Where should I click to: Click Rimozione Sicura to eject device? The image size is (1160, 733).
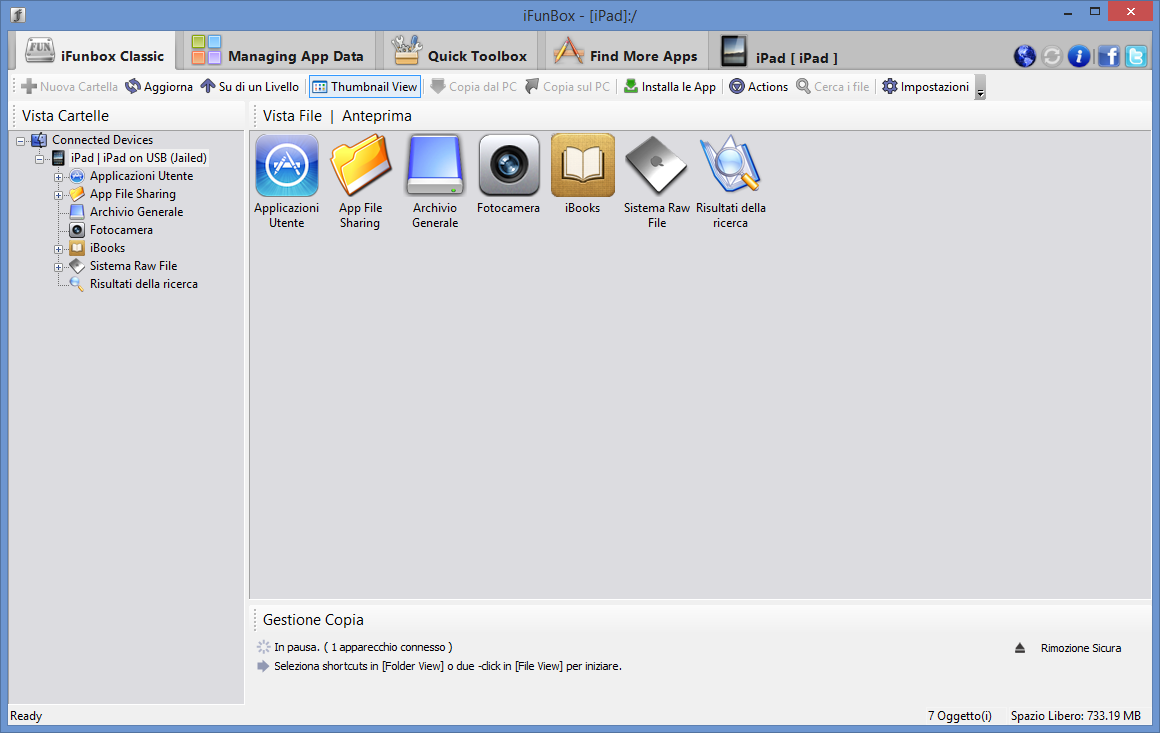pyautogui.click(x=1080, y=648)
